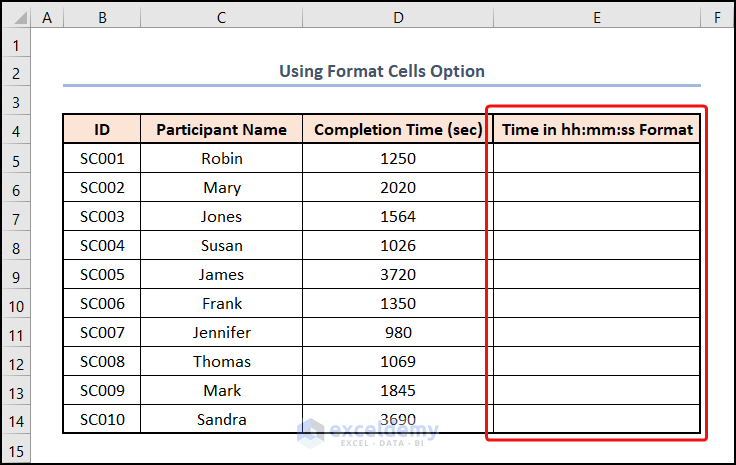The image size is (736, 465).
Task: Select the cell with value 1250
Action: [398, 159]
